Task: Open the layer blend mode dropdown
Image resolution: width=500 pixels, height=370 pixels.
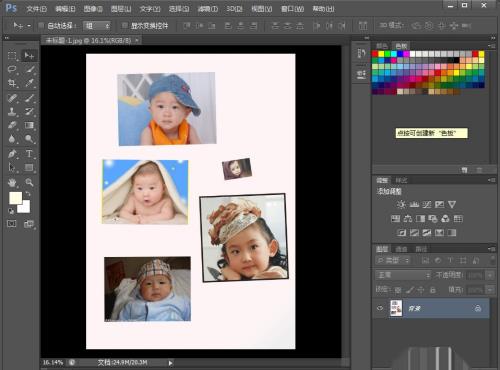Action: pos(404,275)
